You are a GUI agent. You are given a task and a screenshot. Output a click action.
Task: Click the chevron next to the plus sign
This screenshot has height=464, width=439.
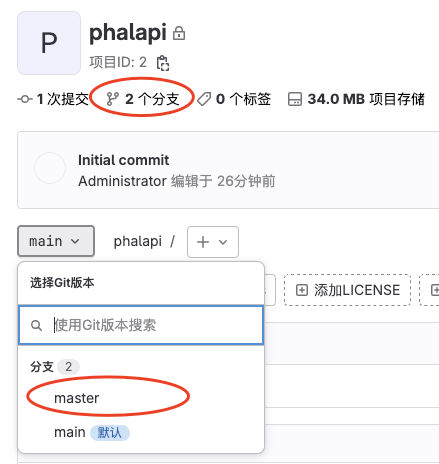coord(223,242)
